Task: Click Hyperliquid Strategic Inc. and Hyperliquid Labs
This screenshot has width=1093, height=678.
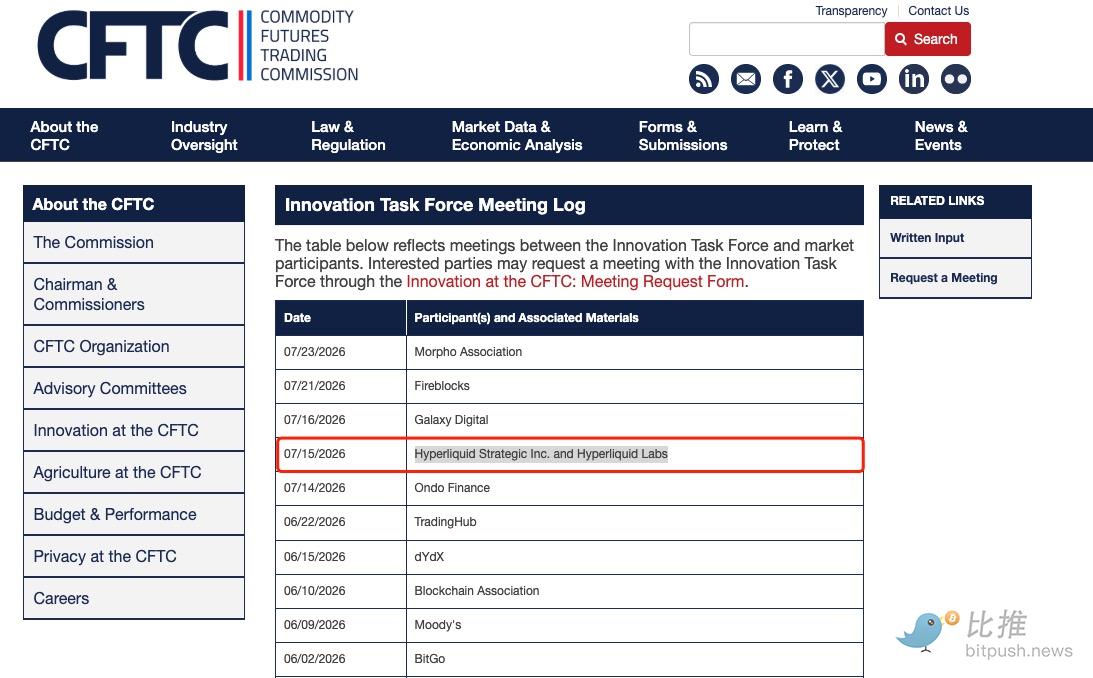Action: (541, 454)
